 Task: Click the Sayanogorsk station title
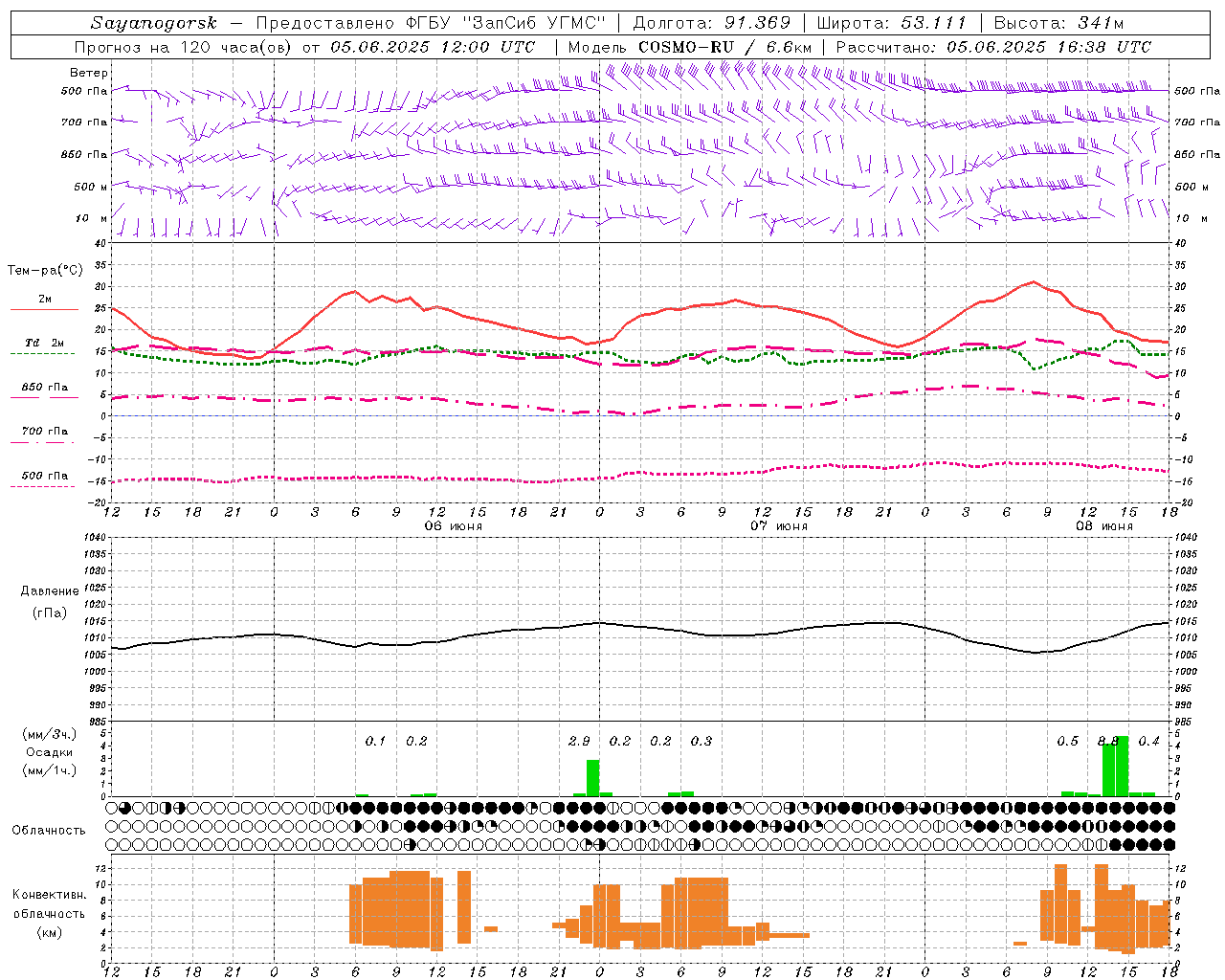click(154, 23)
